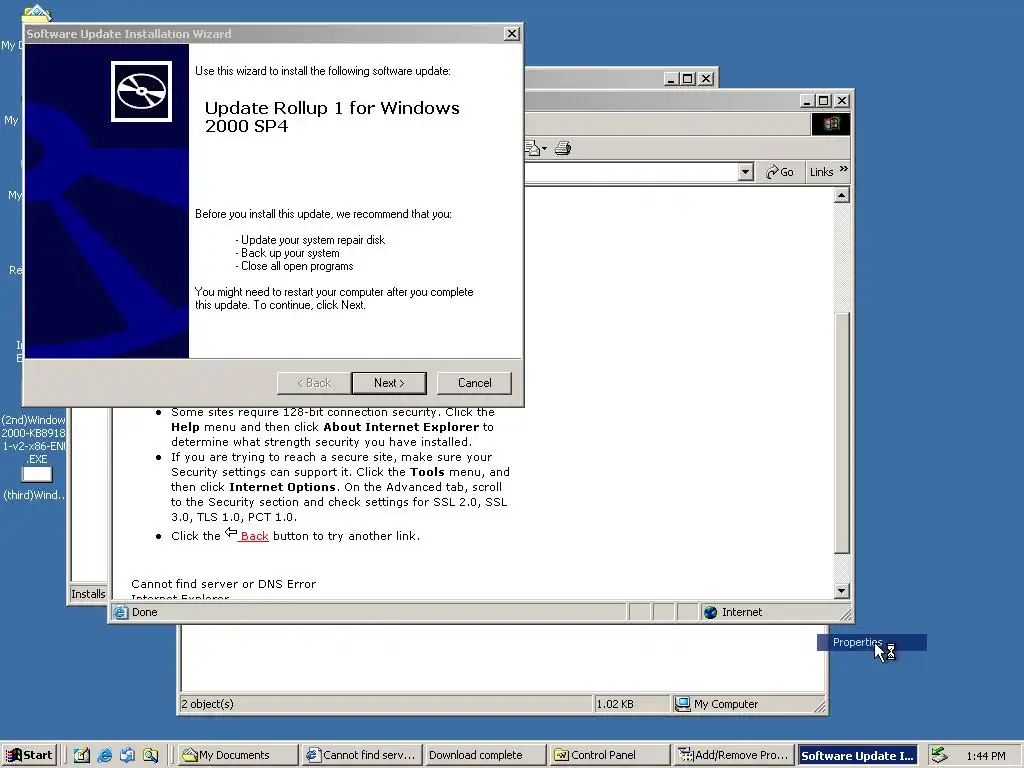Follow the Back link on the error page

point(254,536)
